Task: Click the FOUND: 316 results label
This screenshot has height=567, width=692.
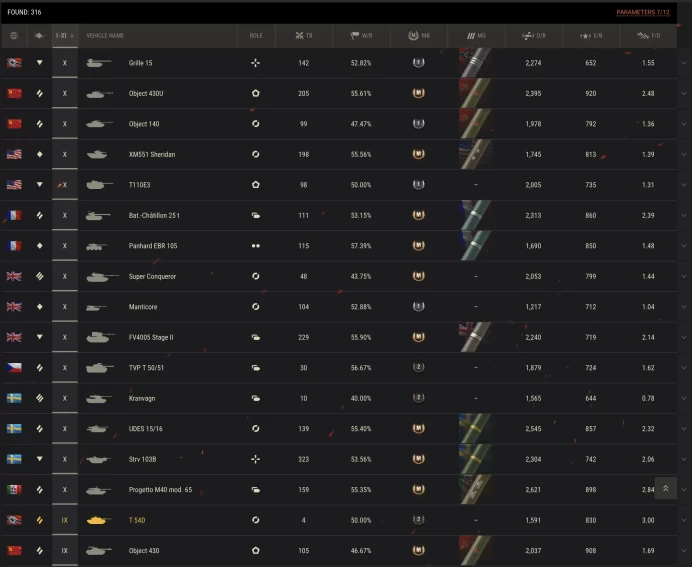Action: 24,12
